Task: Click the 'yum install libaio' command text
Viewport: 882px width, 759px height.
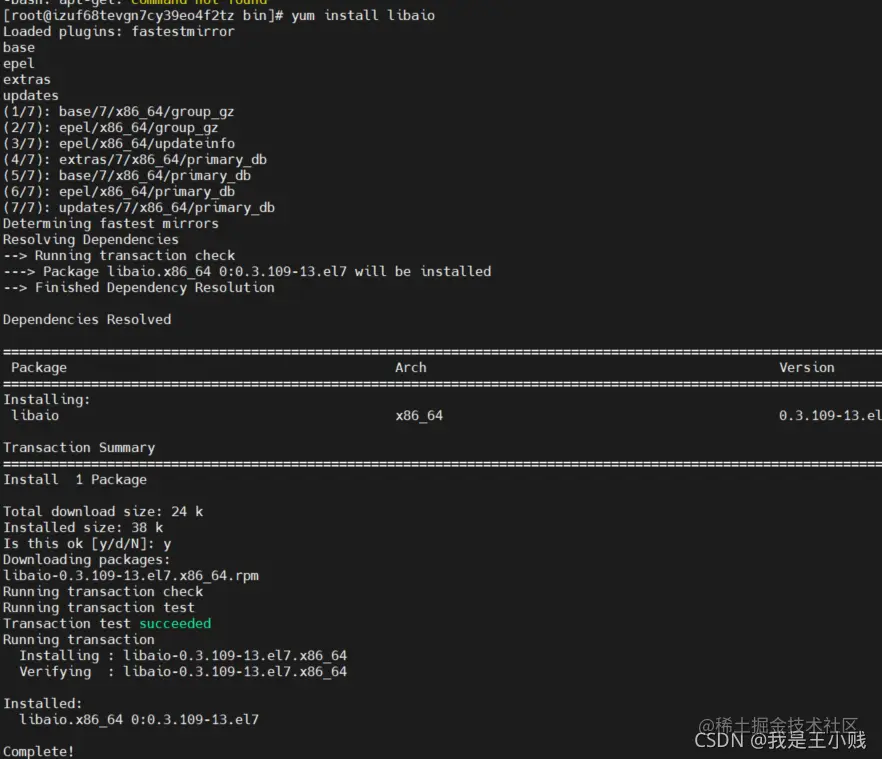Action: tap(363, 16)
